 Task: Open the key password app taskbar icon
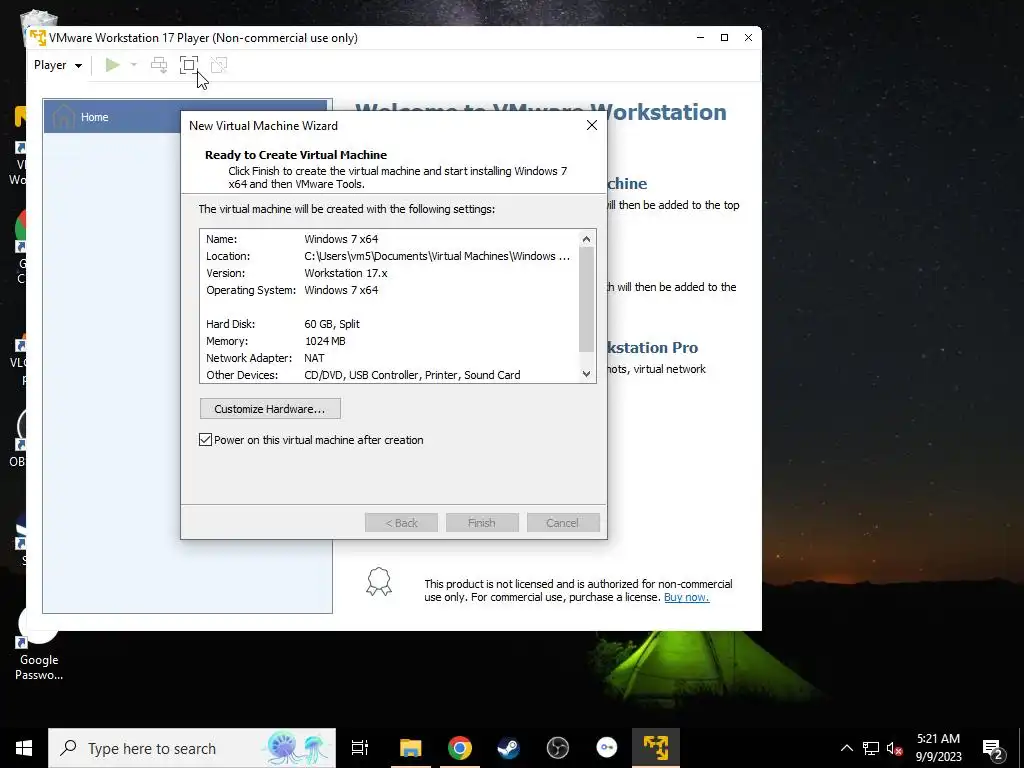[x=607, y=748]
